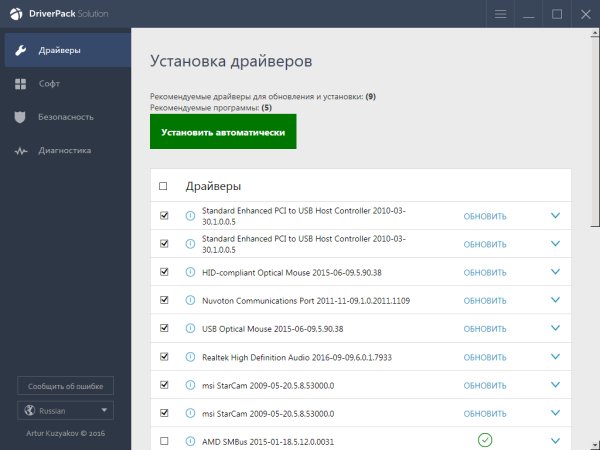Expand the AMD SMBus row chevron

(x=556, y=440)
